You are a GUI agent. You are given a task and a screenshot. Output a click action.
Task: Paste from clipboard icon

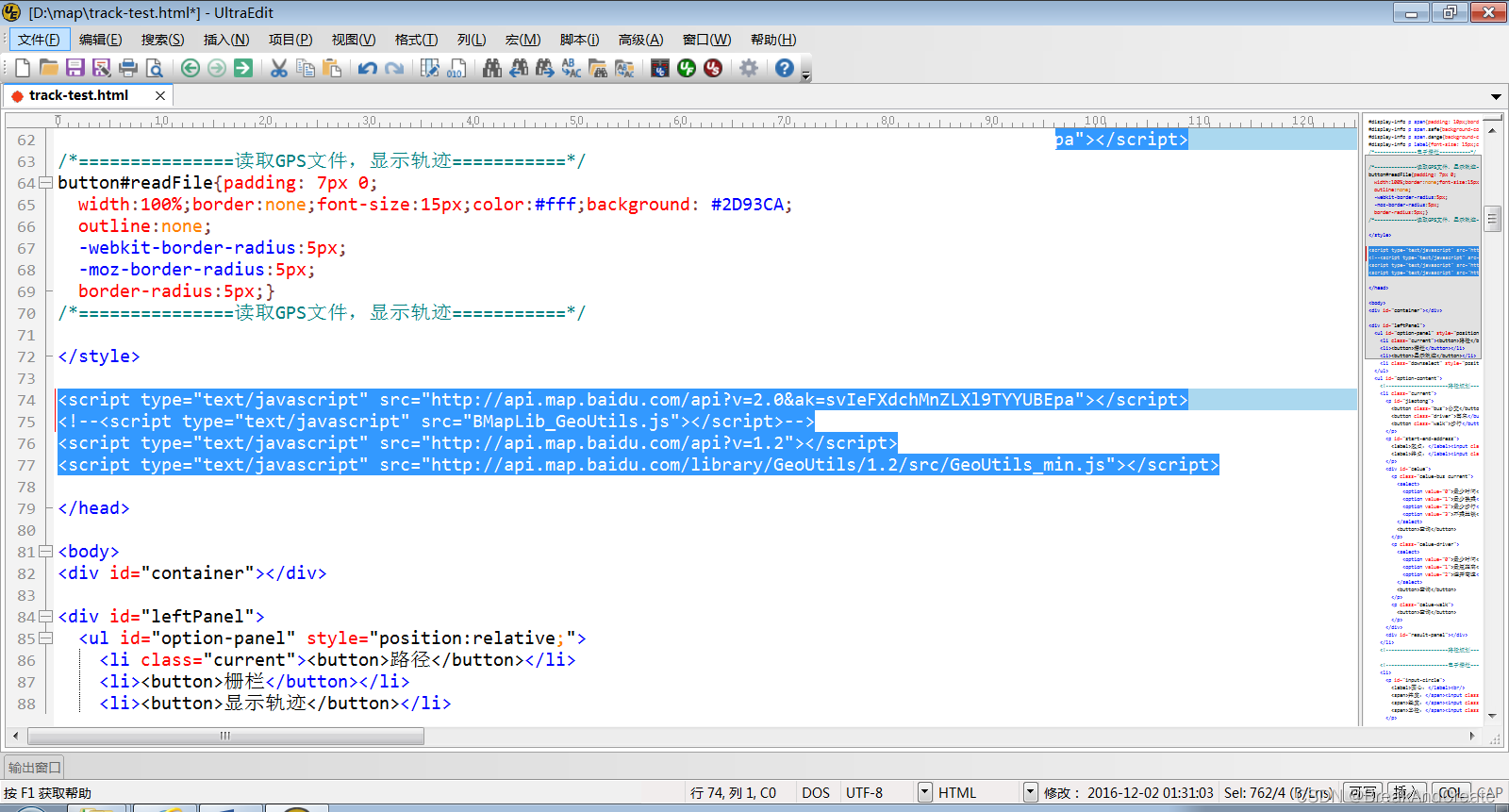(332, 68)
